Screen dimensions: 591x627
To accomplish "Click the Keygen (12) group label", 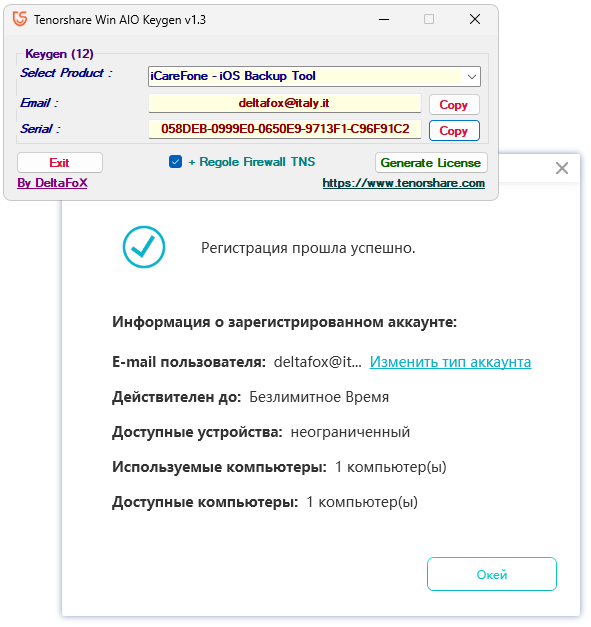I will 59,54.
